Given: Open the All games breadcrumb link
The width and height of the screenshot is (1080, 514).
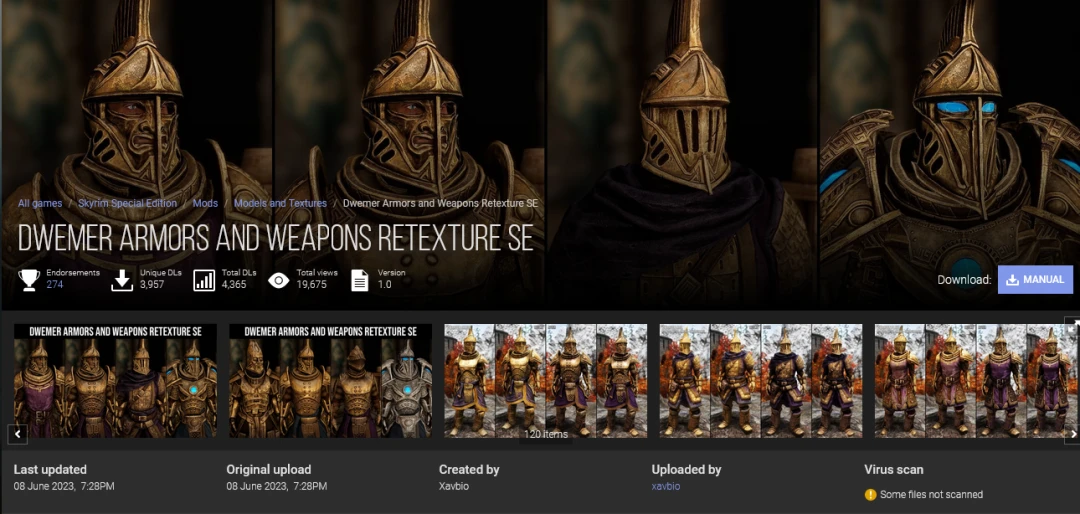Looking at the screenshot, I should 40,203.
